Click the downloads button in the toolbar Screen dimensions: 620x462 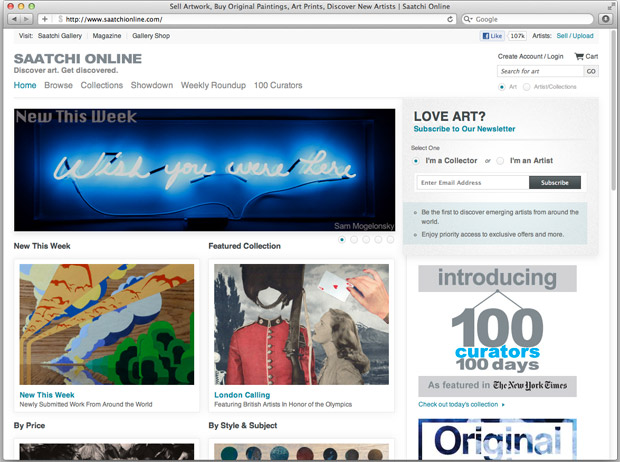605,19
